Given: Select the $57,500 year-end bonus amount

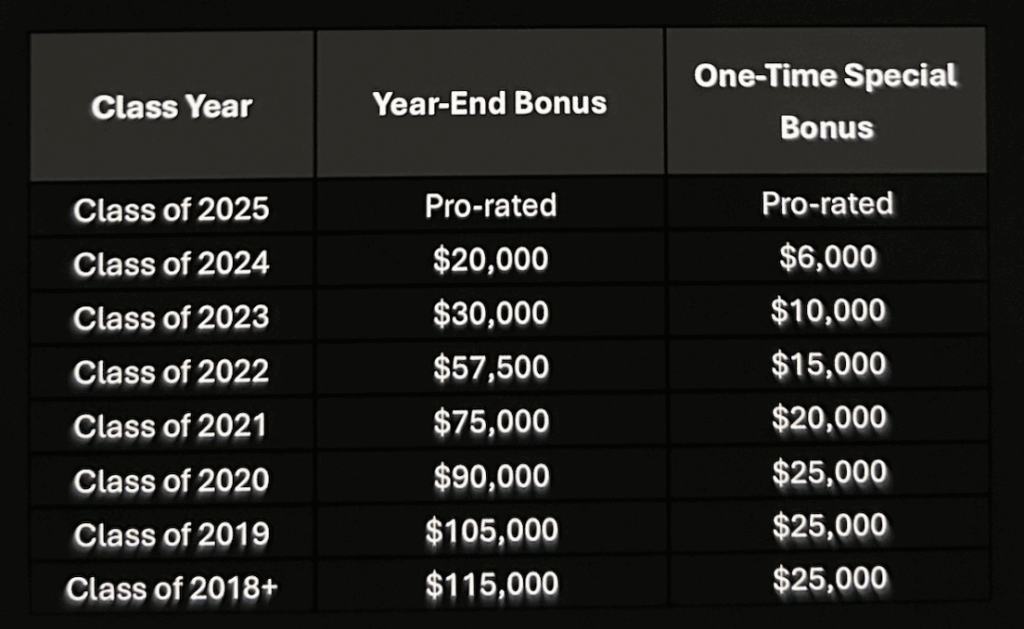Looking at the screenshot, I should [490, 368].
